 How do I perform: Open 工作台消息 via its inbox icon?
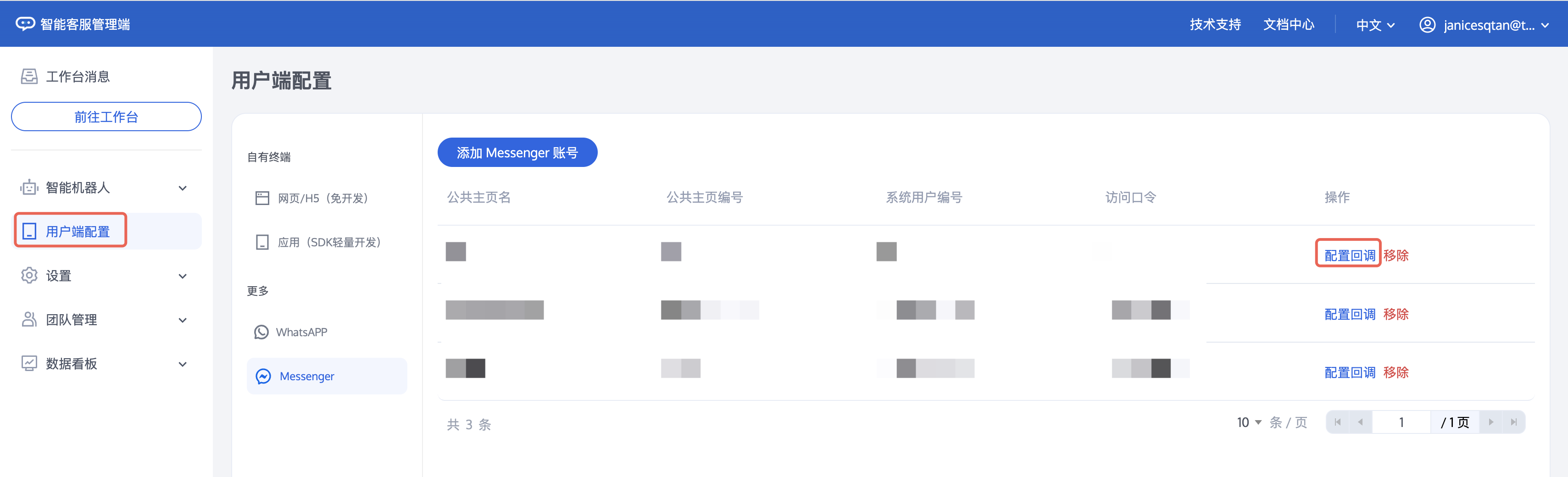coord(28,76)
